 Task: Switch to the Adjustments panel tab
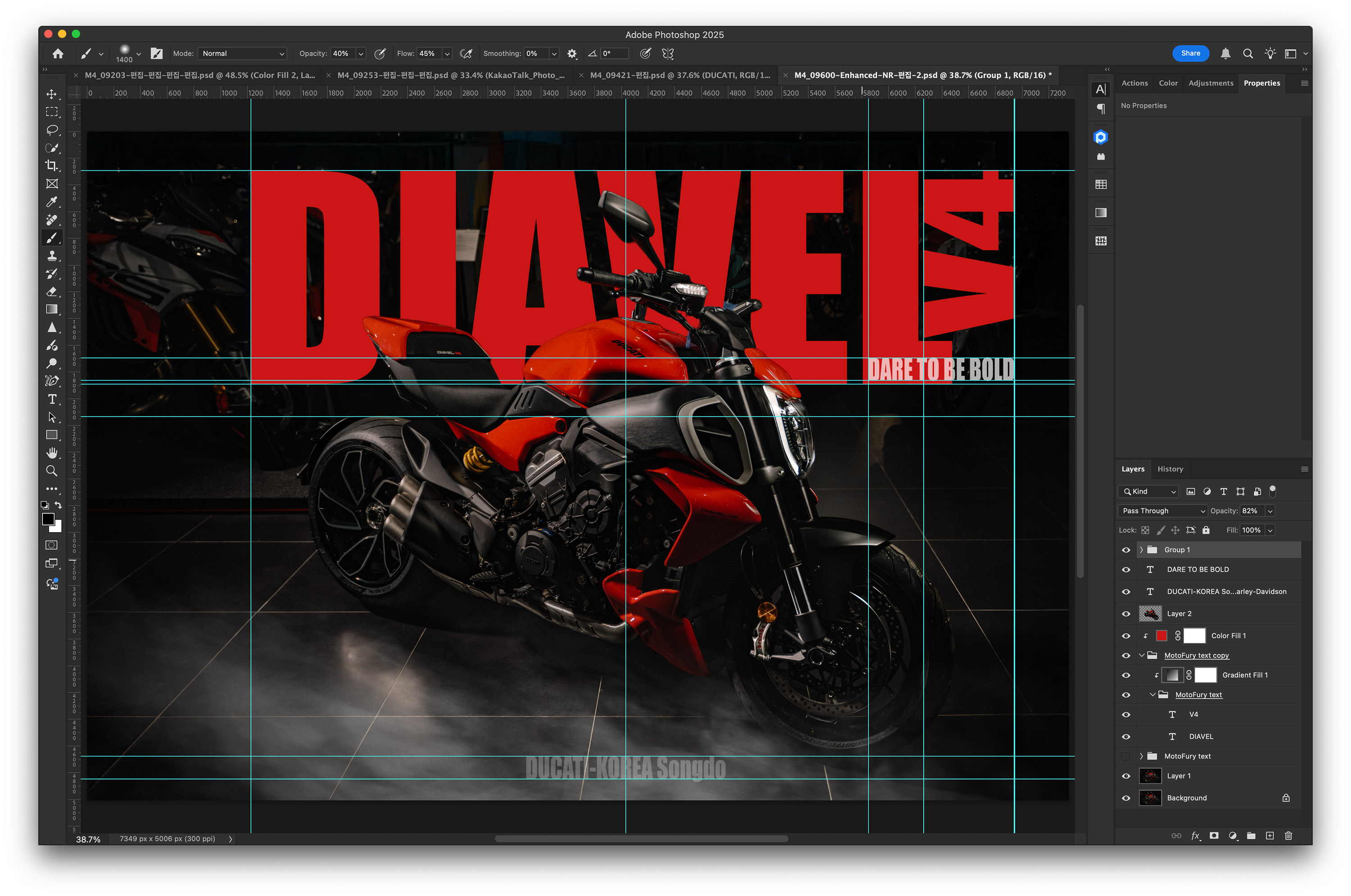click(1211, 83)
